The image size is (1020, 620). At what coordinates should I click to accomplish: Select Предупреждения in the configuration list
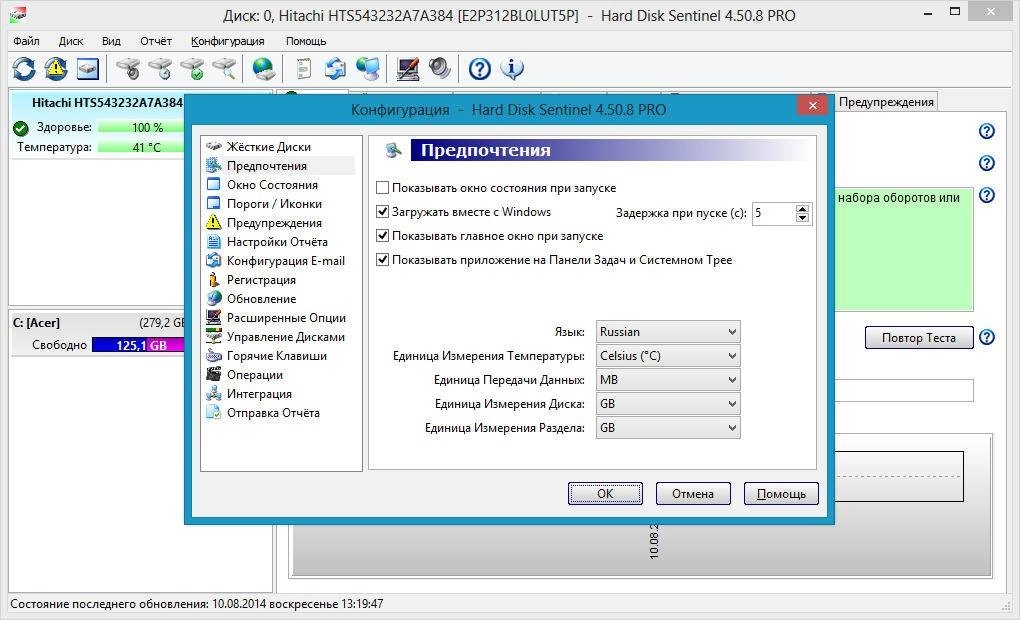(274, 223)
